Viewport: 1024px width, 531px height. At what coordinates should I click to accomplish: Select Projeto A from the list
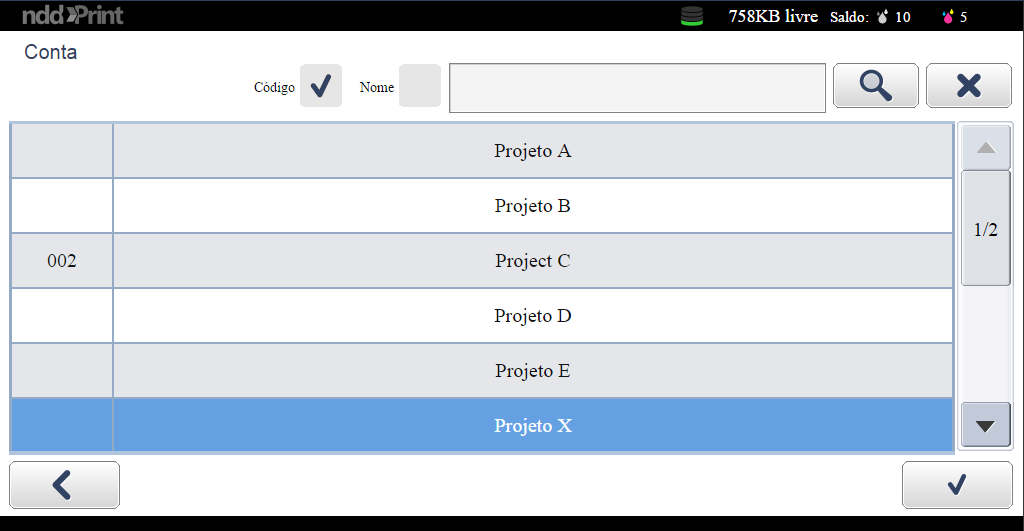coord(532,151)
